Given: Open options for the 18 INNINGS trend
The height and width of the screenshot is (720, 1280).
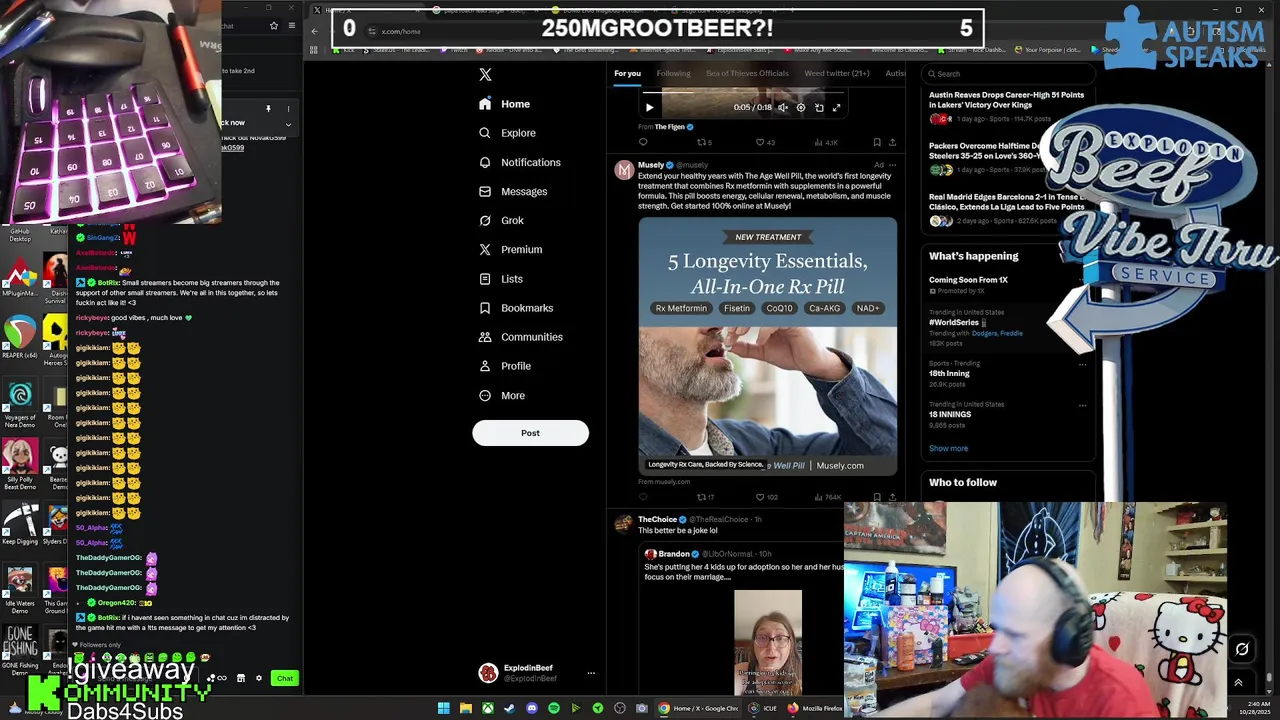Looking at the screenshot, I should tap(1082, 406).
